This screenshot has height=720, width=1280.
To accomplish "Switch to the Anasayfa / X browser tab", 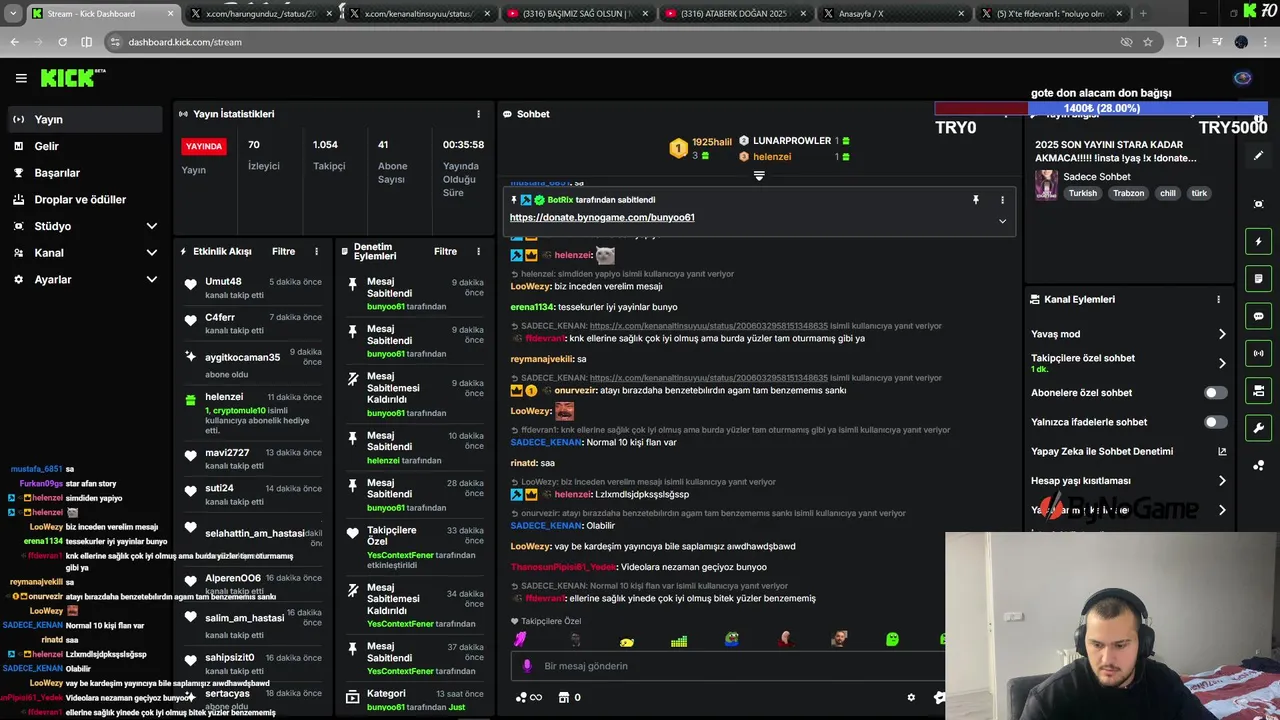I will (x=893, y=14).
